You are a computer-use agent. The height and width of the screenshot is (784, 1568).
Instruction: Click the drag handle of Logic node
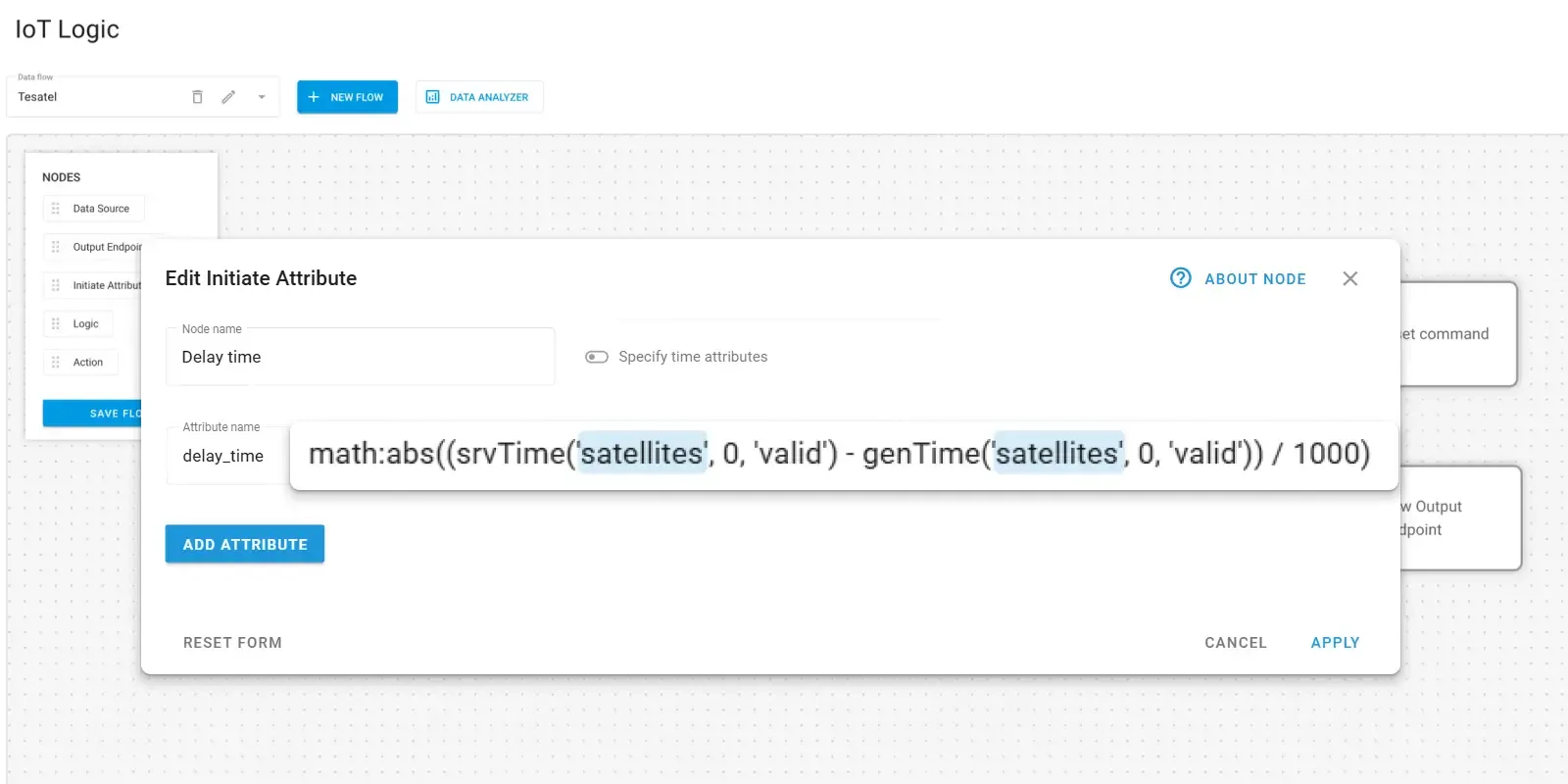point(56,324)
